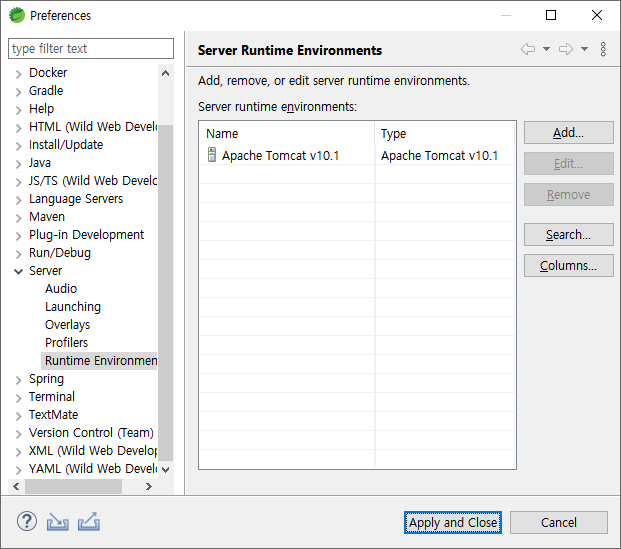
Task: Click the horizontal scrollbar right arrow
Action: (x=149, y=486)
